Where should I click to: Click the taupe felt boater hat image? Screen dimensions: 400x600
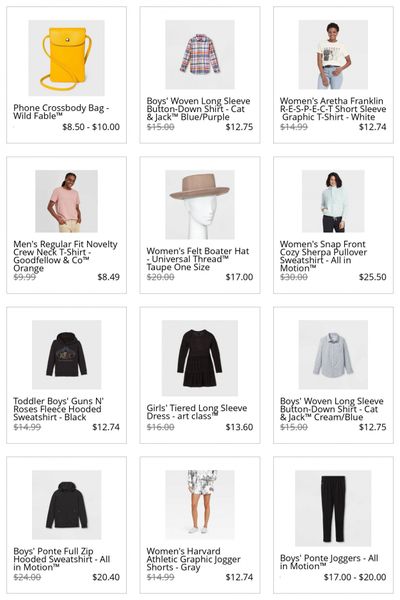pyautogui.click(x=200, y=205)
